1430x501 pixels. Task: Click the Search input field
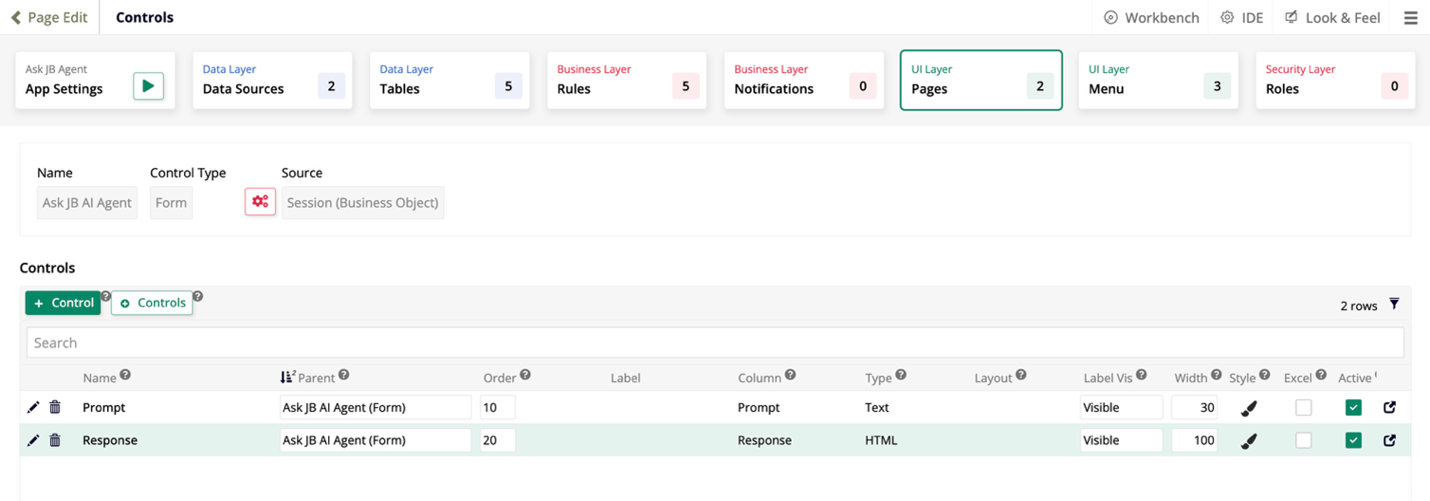(x=714, y=342)
